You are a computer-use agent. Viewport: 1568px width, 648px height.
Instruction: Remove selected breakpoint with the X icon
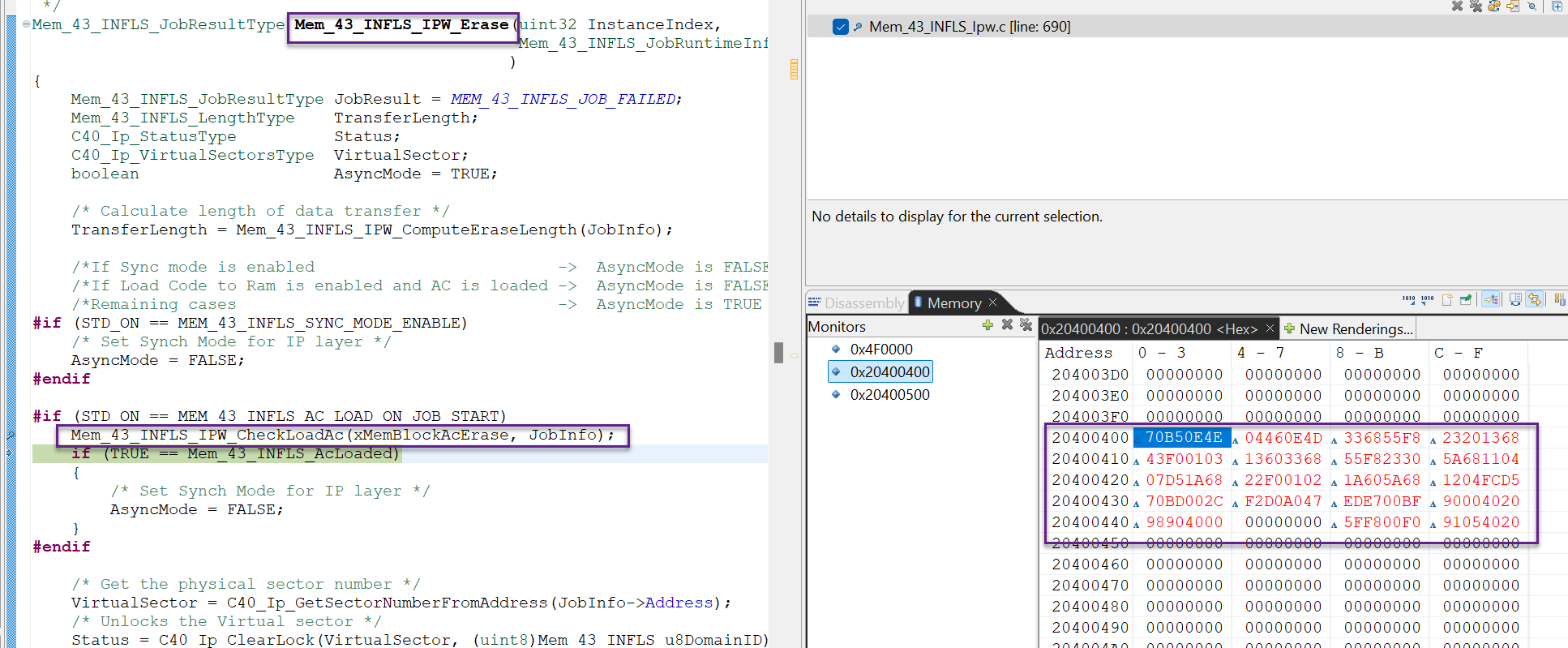(1457, 6)
